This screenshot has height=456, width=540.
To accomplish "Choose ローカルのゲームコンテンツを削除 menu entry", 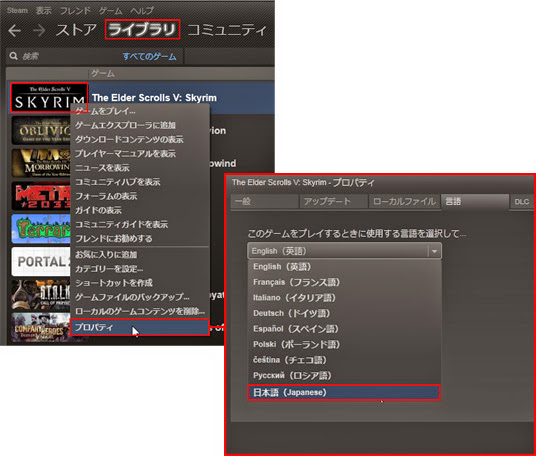I will [139, 311].
